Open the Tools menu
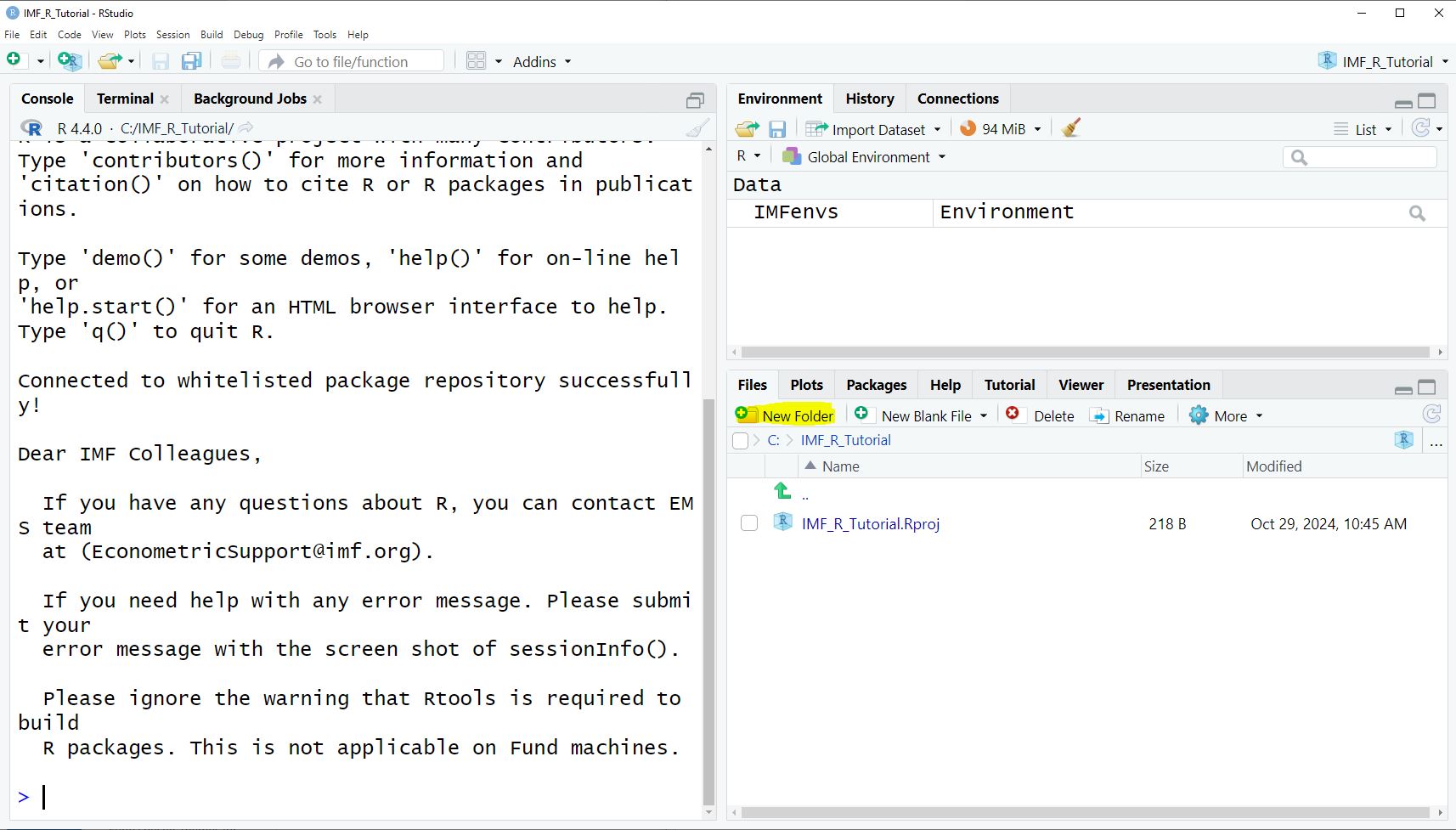Image resolution: width=1456 pixels, height=830 pixels. [x=324, y=35]
